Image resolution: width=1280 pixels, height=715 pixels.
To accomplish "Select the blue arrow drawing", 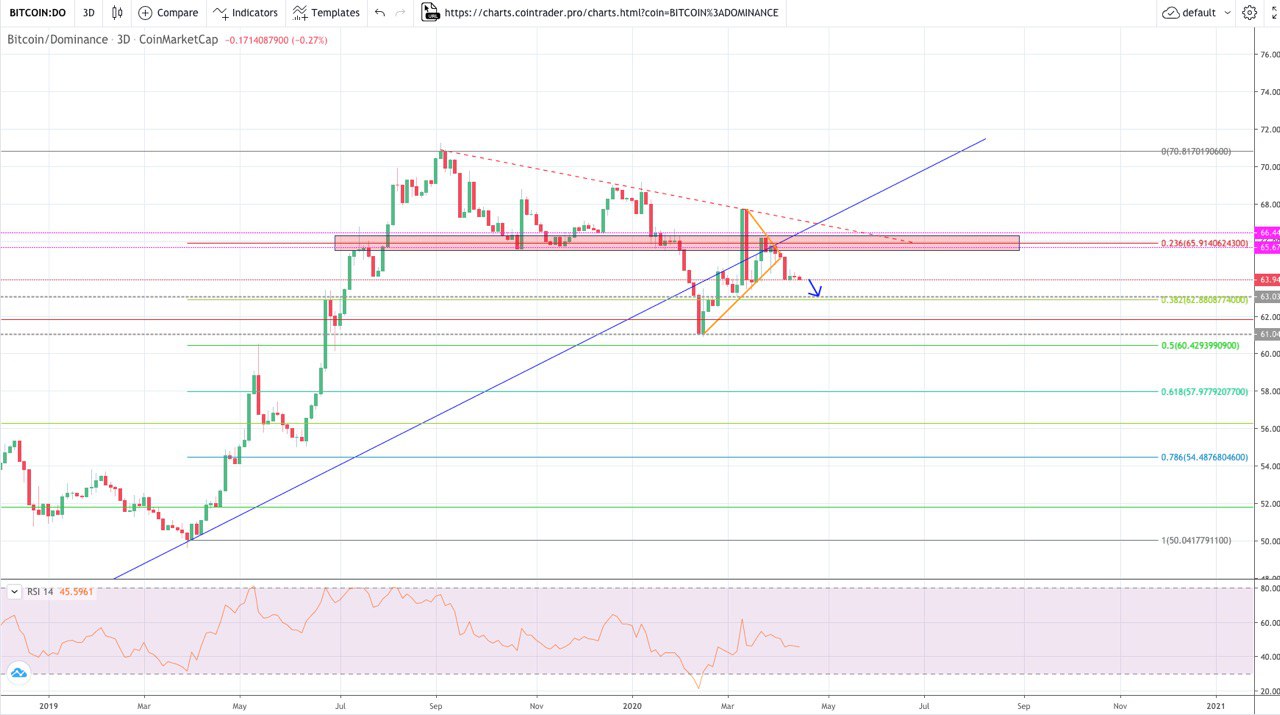I will [x=815, y=288].
